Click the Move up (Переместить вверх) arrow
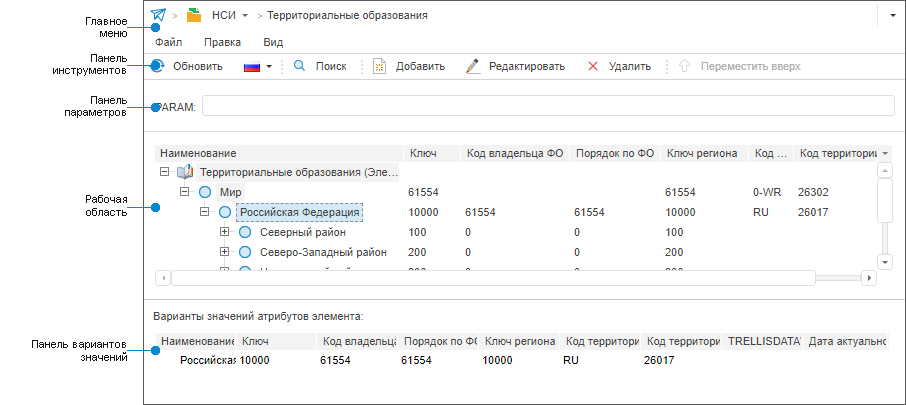906x405 pixels. click(x=685, y=66)
